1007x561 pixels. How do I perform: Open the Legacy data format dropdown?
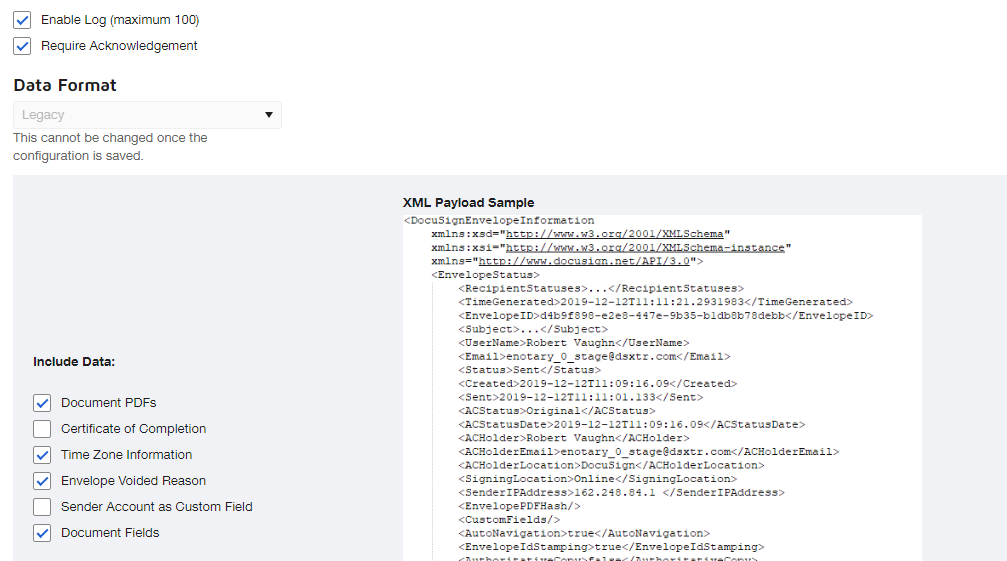coord(147,115)
